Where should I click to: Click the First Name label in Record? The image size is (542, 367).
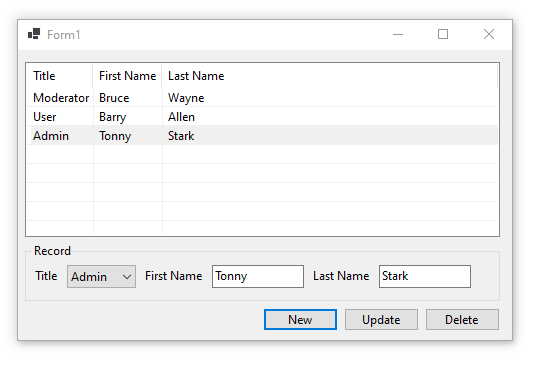tap(174, 276)
